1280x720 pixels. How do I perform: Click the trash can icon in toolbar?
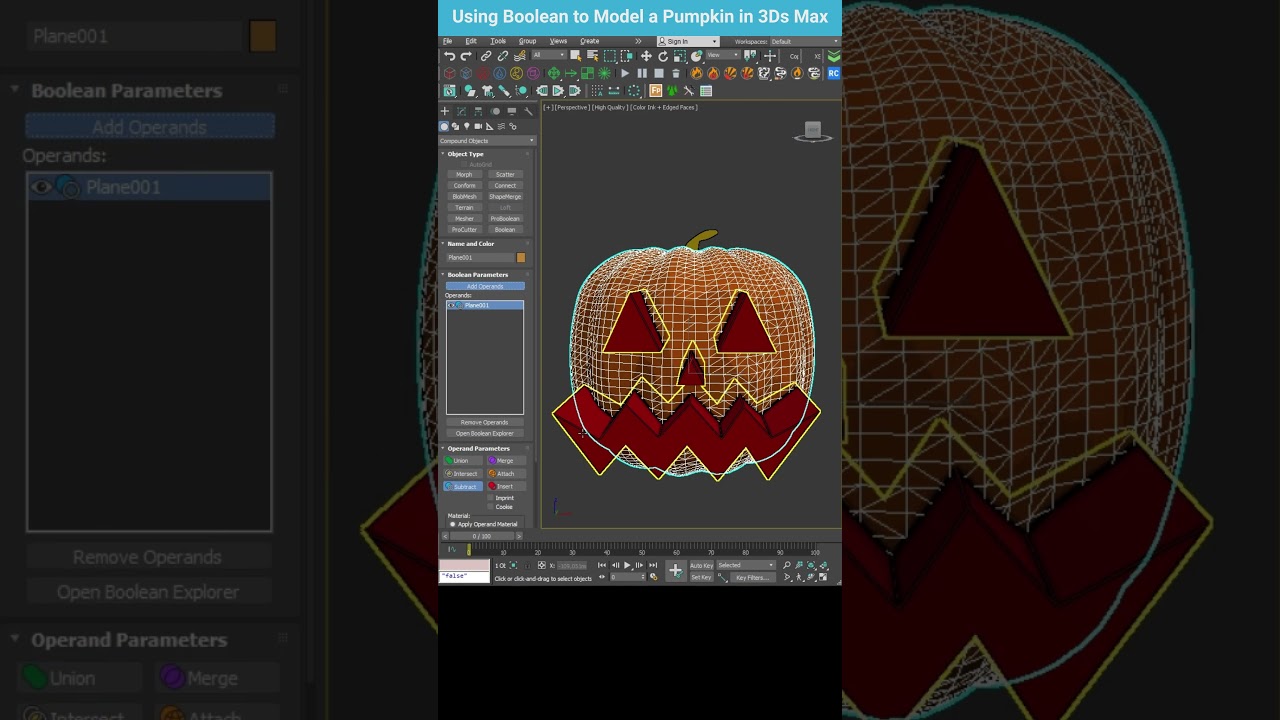pos(676,73)
